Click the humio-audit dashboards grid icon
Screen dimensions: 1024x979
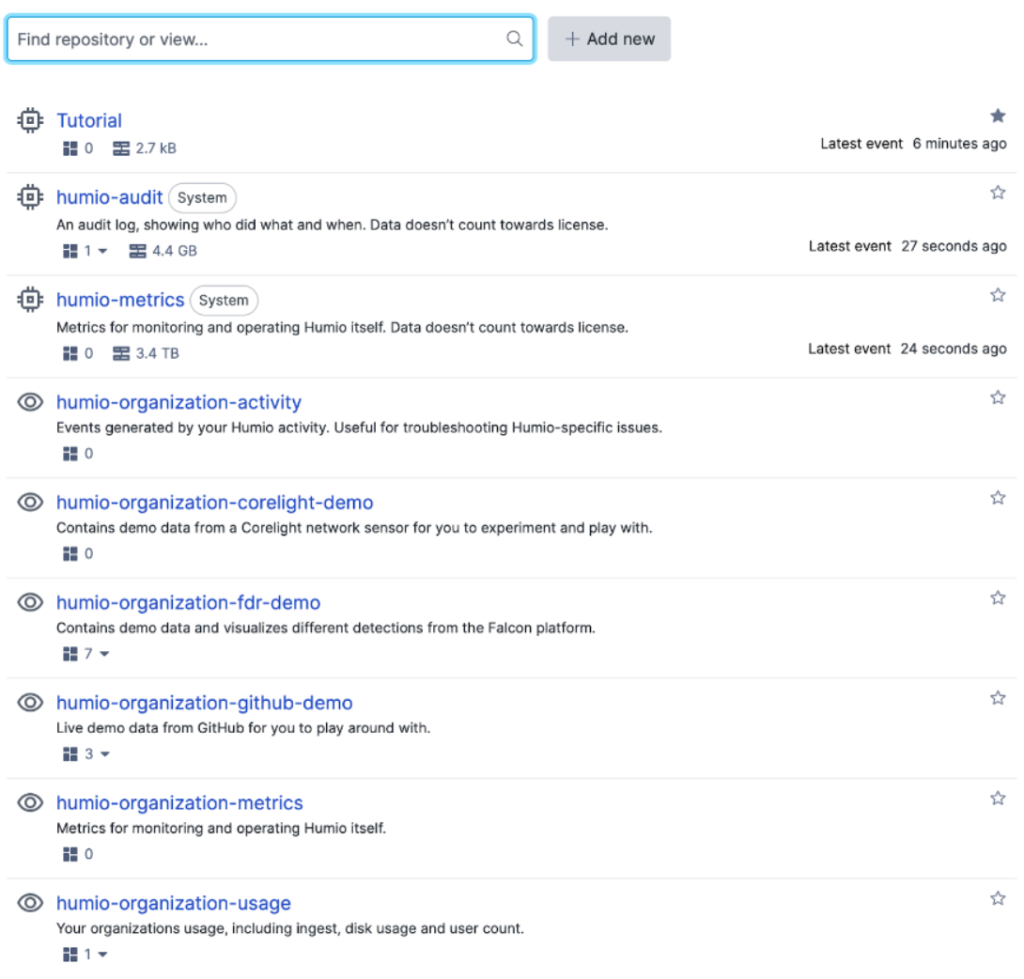point(70,251)
